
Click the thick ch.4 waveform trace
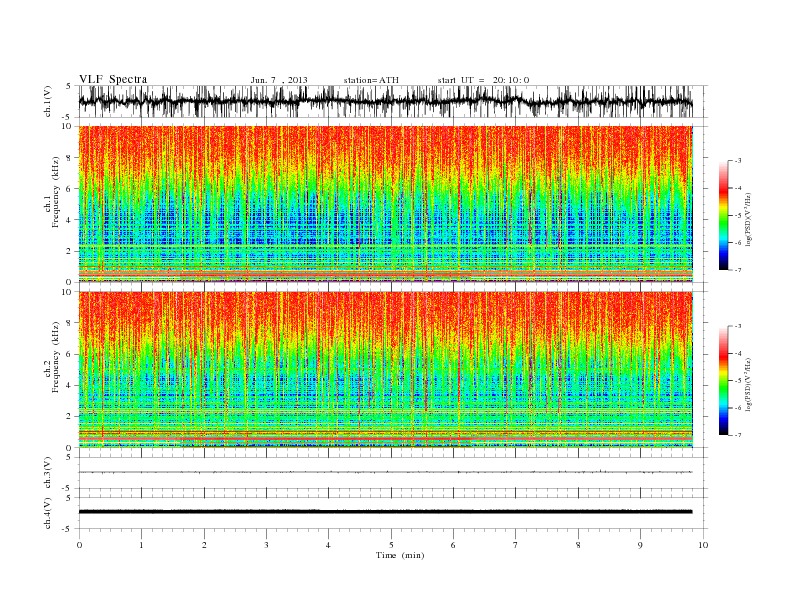pos(385,512)
